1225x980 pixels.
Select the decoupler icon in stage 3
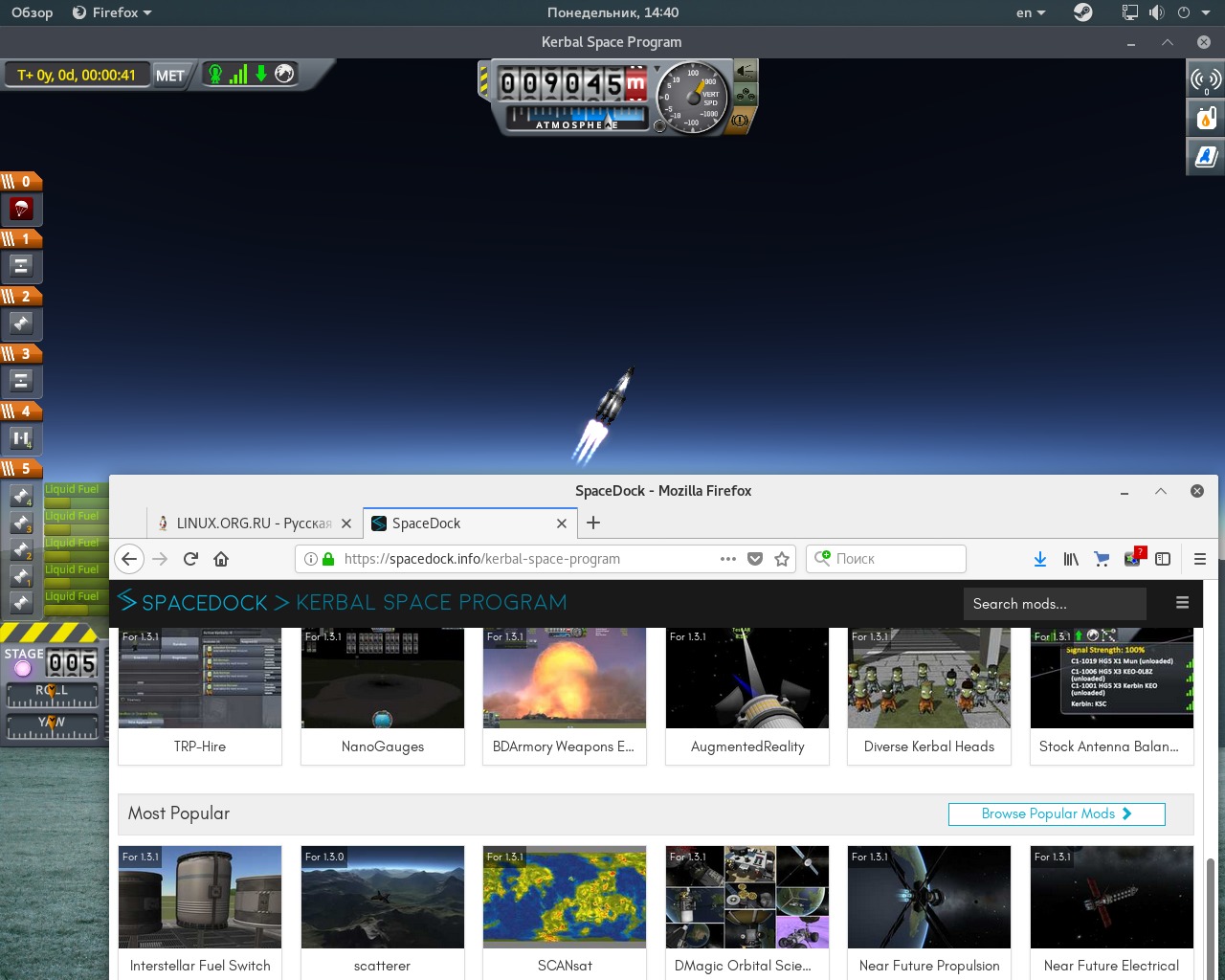21,381
